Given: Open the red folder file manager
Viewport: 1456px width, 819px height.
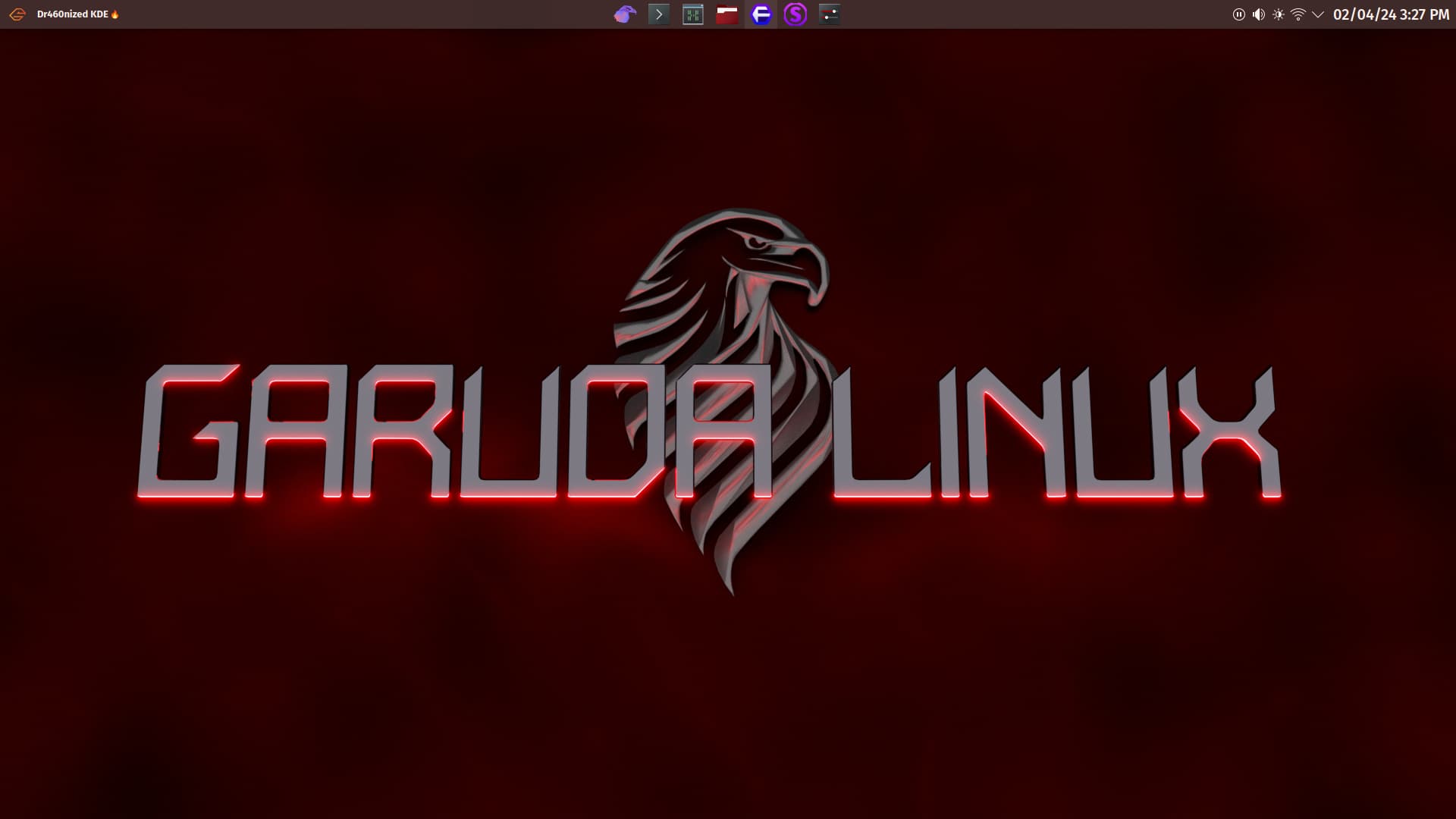Looking at the screenshot, I should [x=727, y=14].
